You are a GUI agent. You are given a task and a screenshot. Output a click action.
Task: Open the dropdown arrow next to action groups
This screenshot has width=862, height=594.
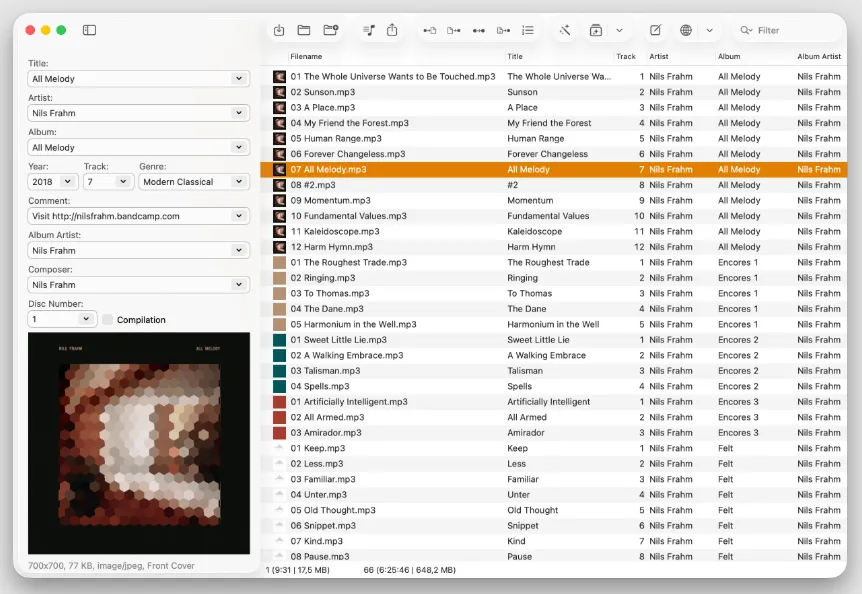(620, 31)
